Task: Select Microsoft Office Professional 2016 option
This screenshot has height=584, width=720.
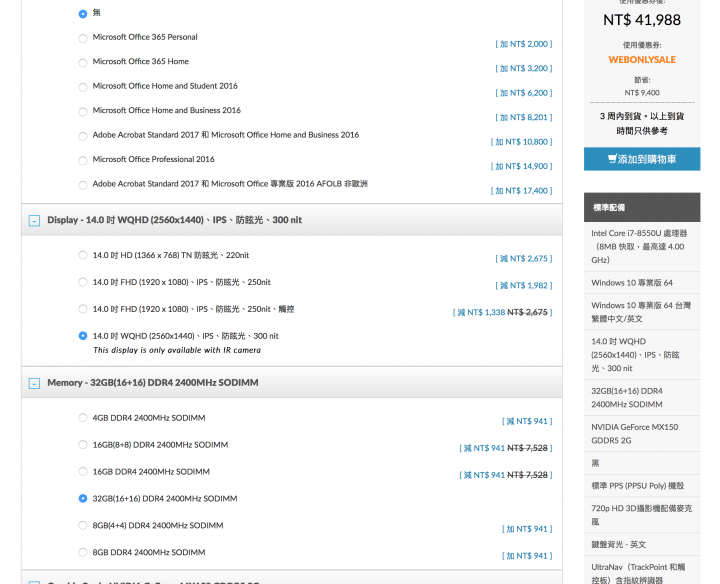Action: pyautogui.click(x=83, y=160)
